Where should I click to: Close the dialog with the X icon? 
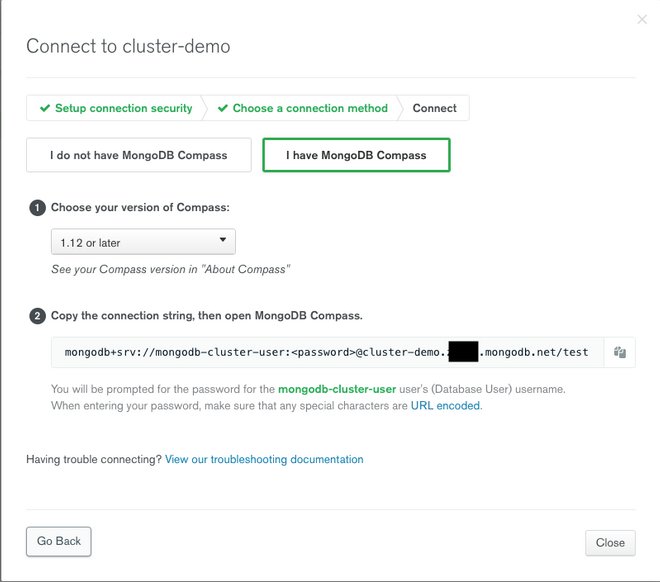[642, 19]
